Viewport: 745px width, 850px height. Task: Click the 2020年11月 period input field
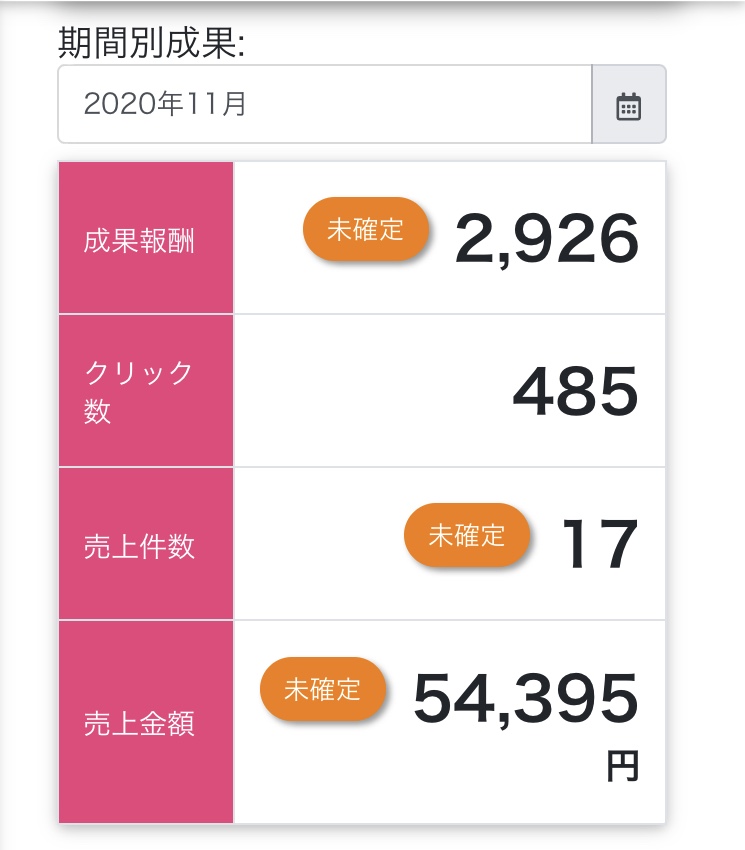pyautogui.click(x=325, y=104)
